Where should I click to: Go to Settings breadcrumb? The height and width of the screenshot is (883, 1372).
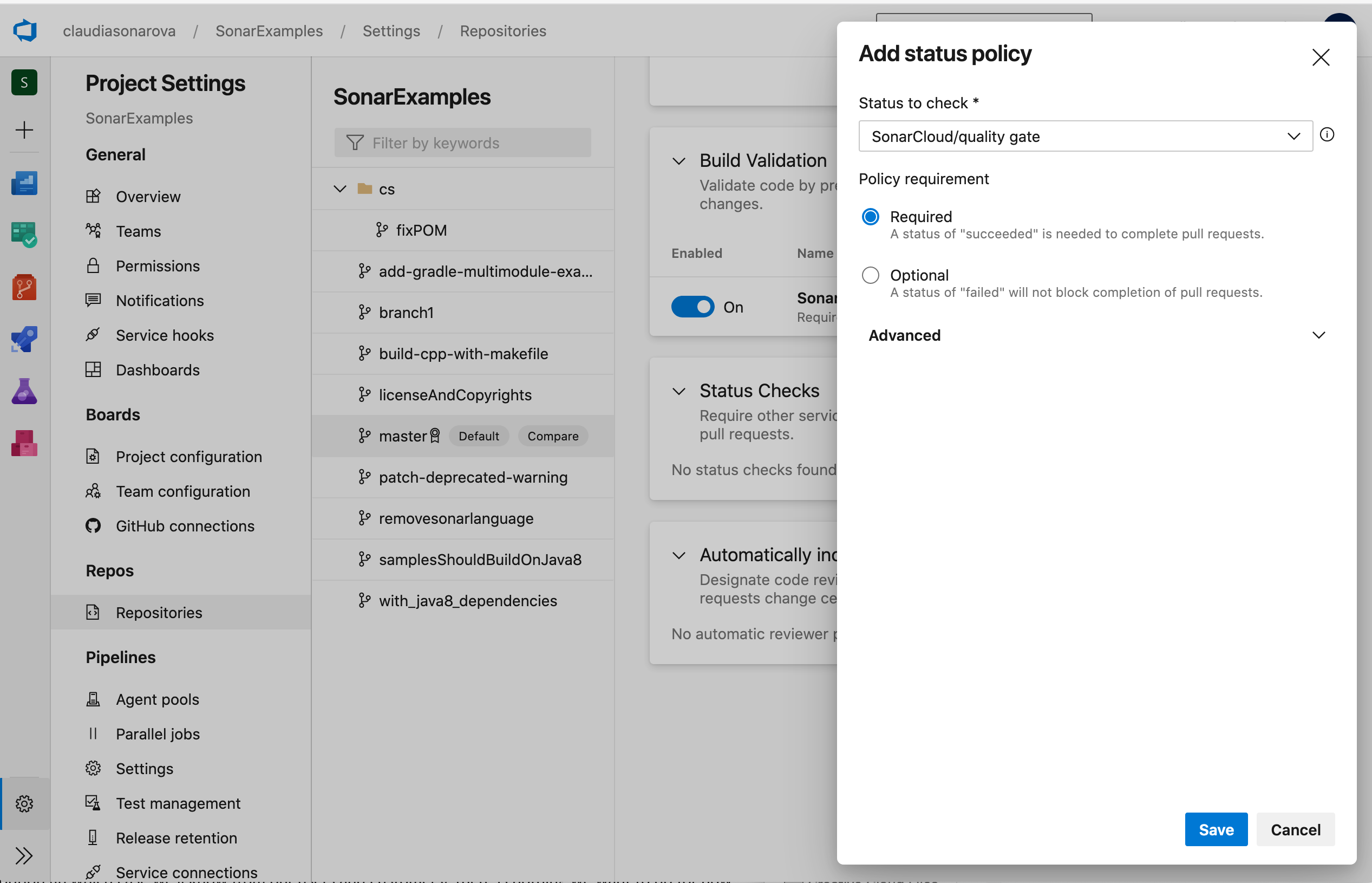point(391,31)
